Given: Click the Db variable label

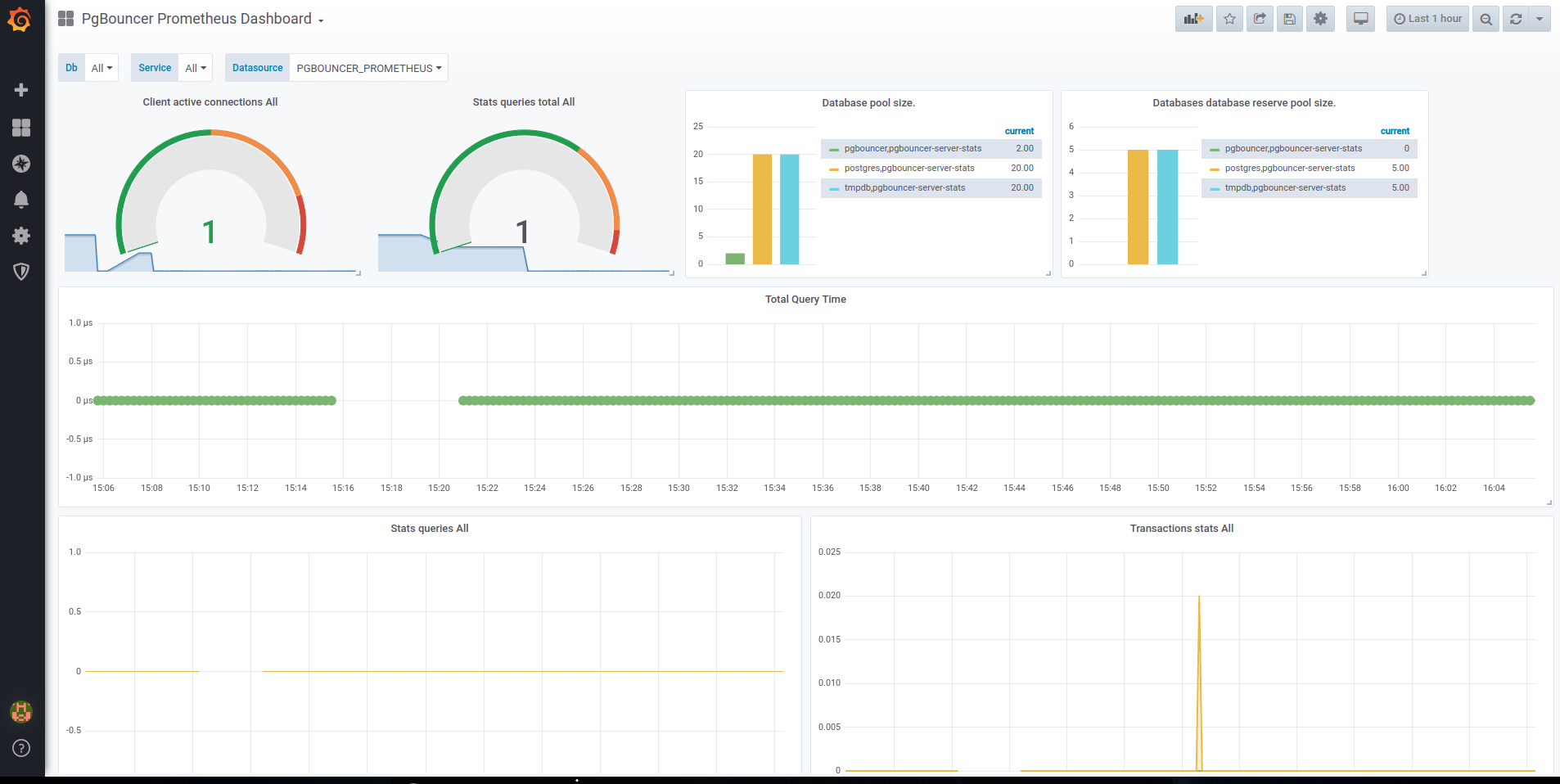Looking at the screenshot, I should pyautogui.click(x=71, y=68).
